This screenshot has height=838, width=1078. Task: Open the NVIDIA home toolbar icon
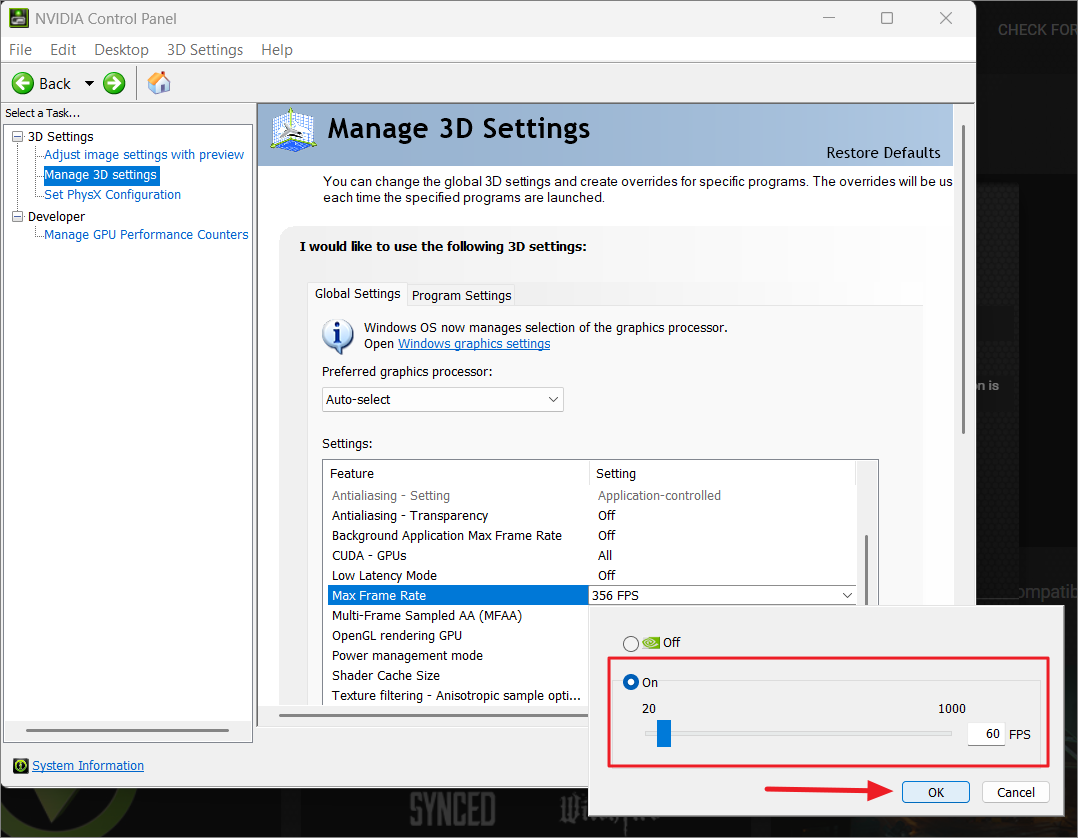158,83
